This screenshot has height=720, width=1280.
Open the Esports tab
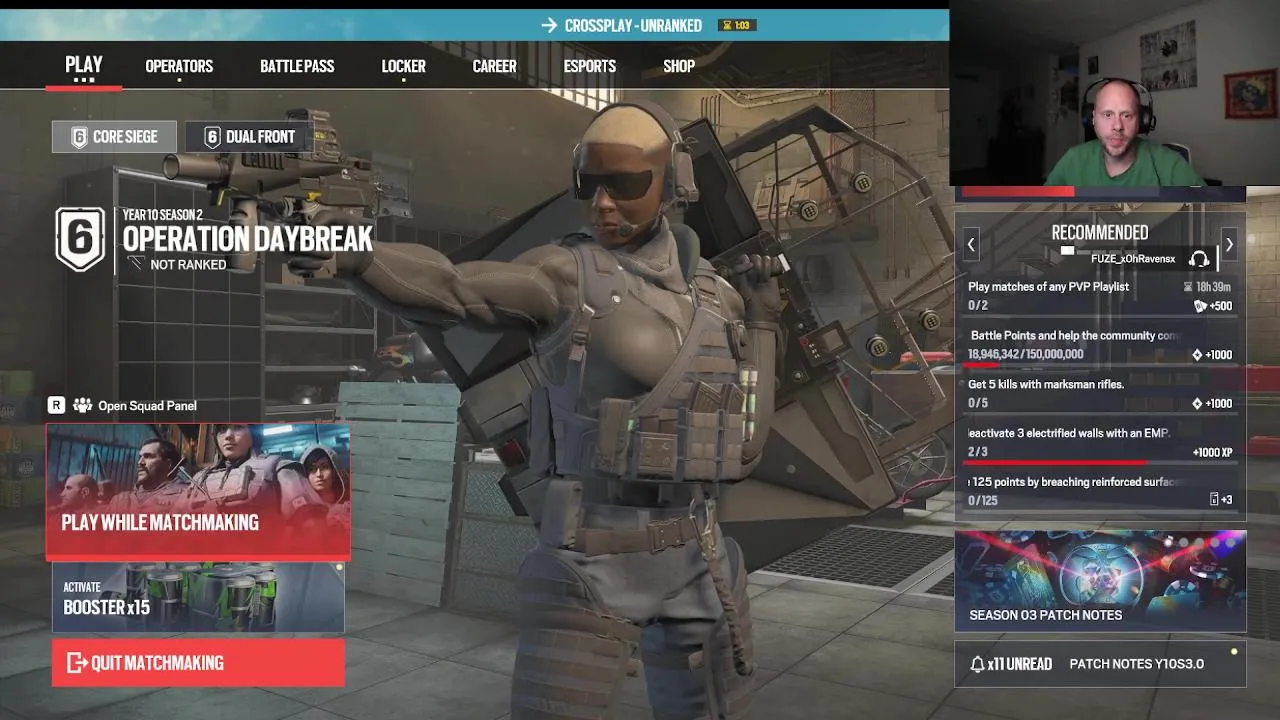pyautogui.click(x=589, y=66)
